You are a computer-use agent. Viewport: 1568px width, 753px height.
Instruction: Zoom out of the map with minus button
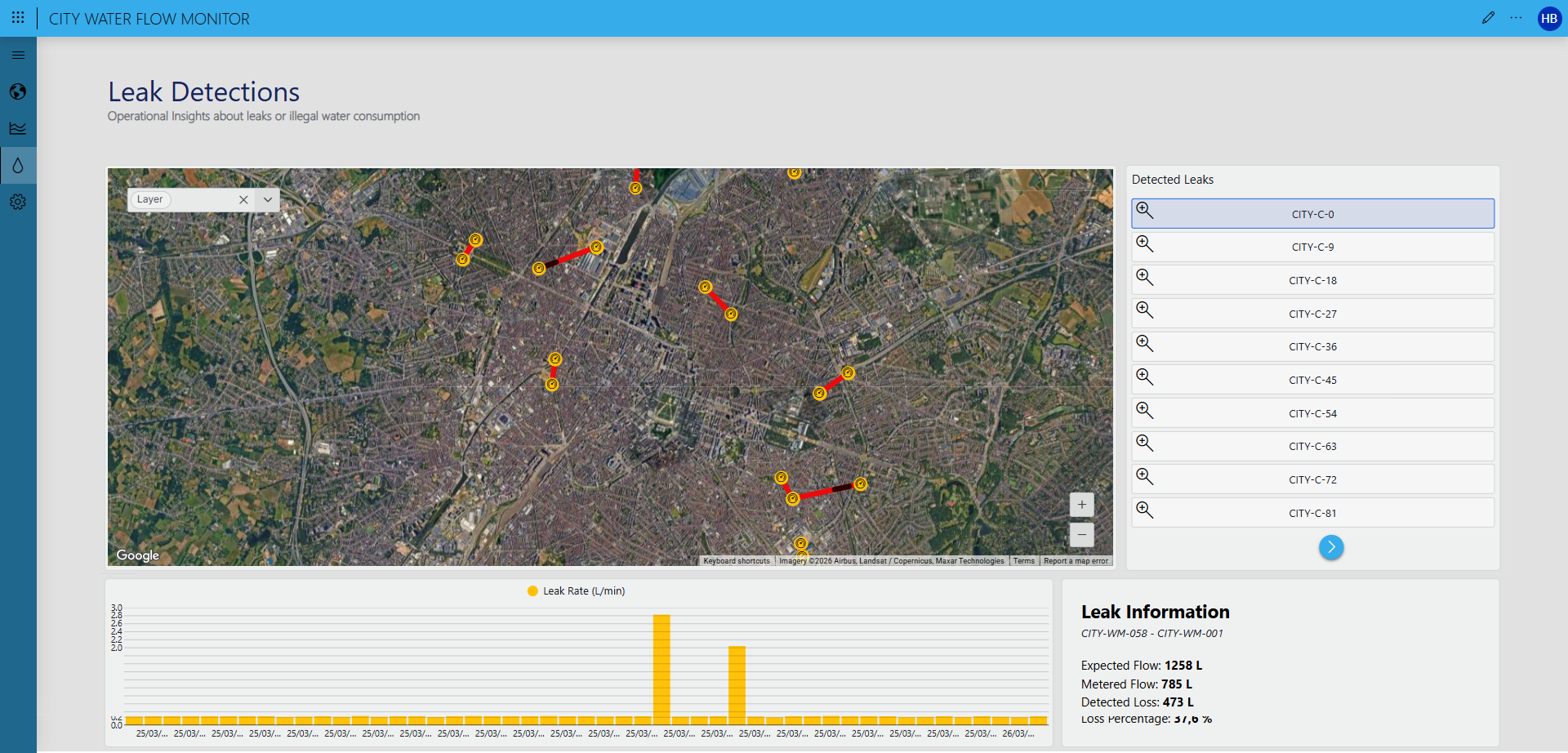point(1081,534)
